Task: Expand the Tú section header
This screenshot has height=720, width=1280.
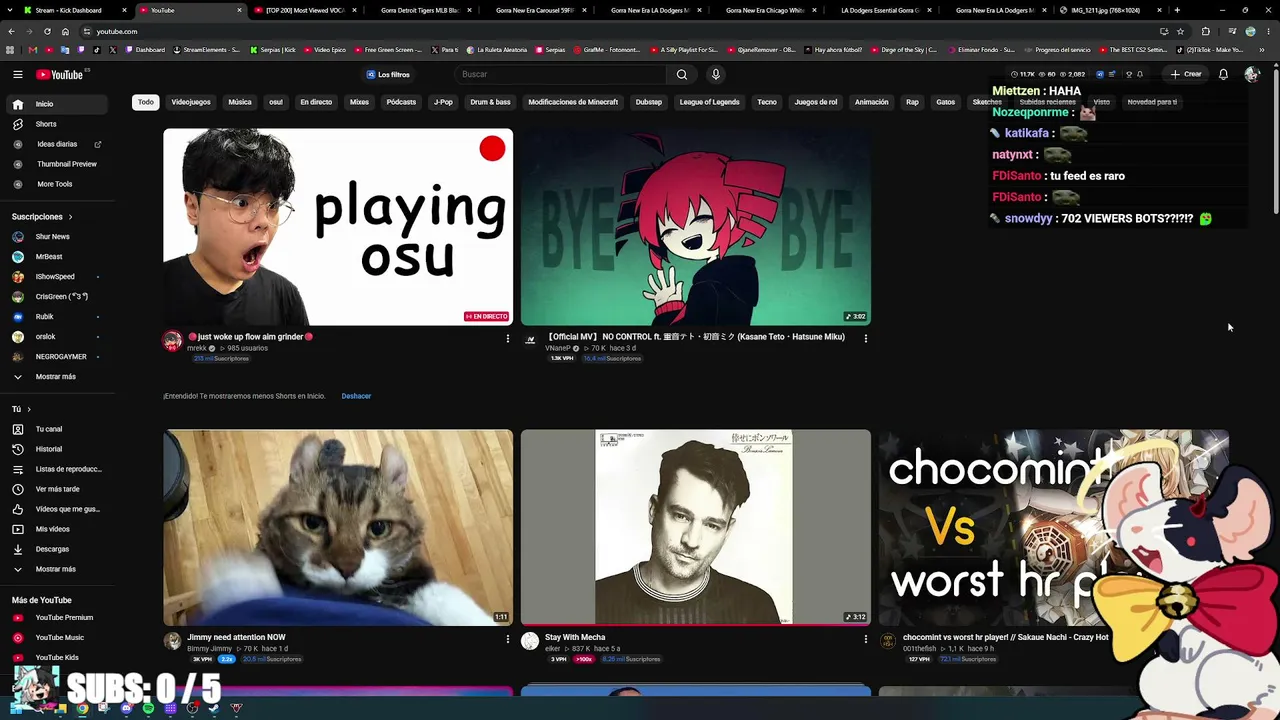Action: (21, 409)
